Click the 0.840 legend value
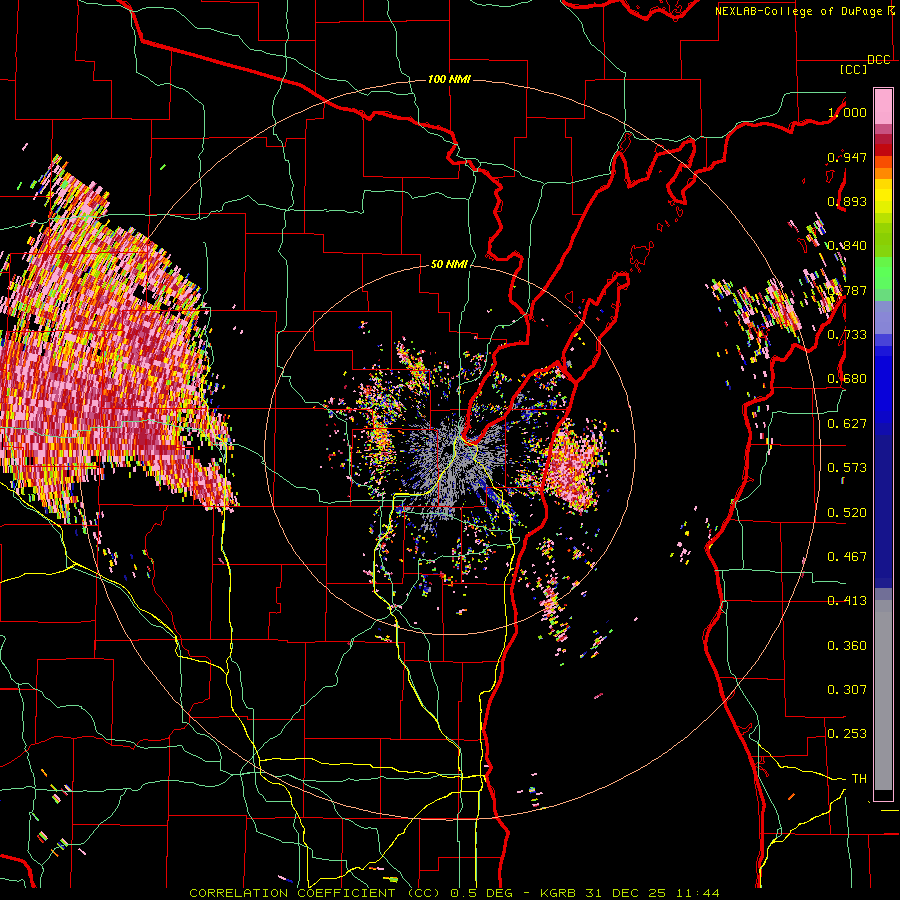 coord(847,246)
